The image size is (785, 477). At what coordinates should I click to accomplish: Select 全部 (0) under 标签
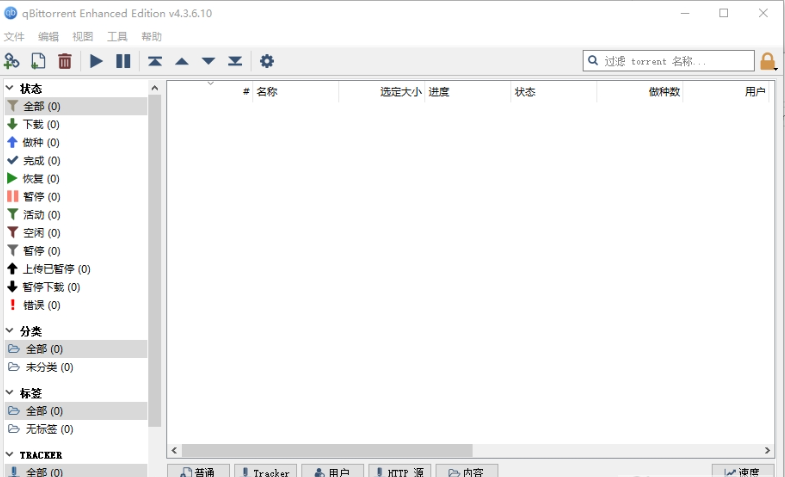76,411
